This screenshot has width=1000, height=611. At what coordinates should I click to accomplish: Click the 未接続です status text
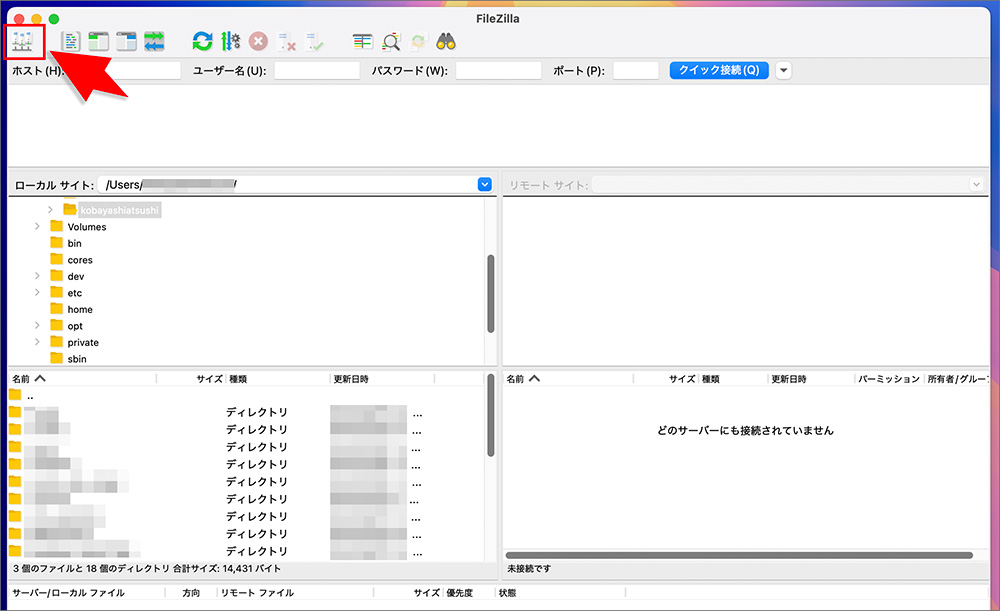coord(529,568)
